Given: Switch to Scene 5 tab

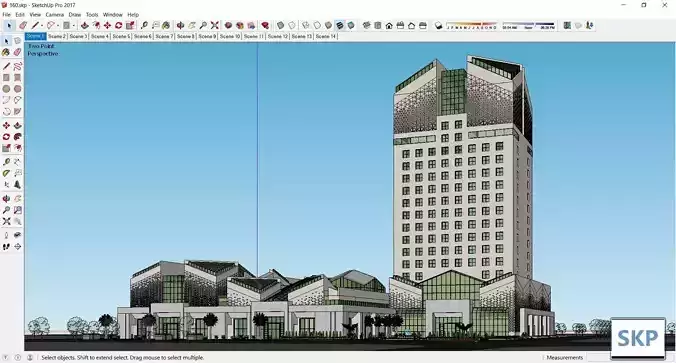Looking at the screenshot, I should pyautogui.click(x=121, y=36).
